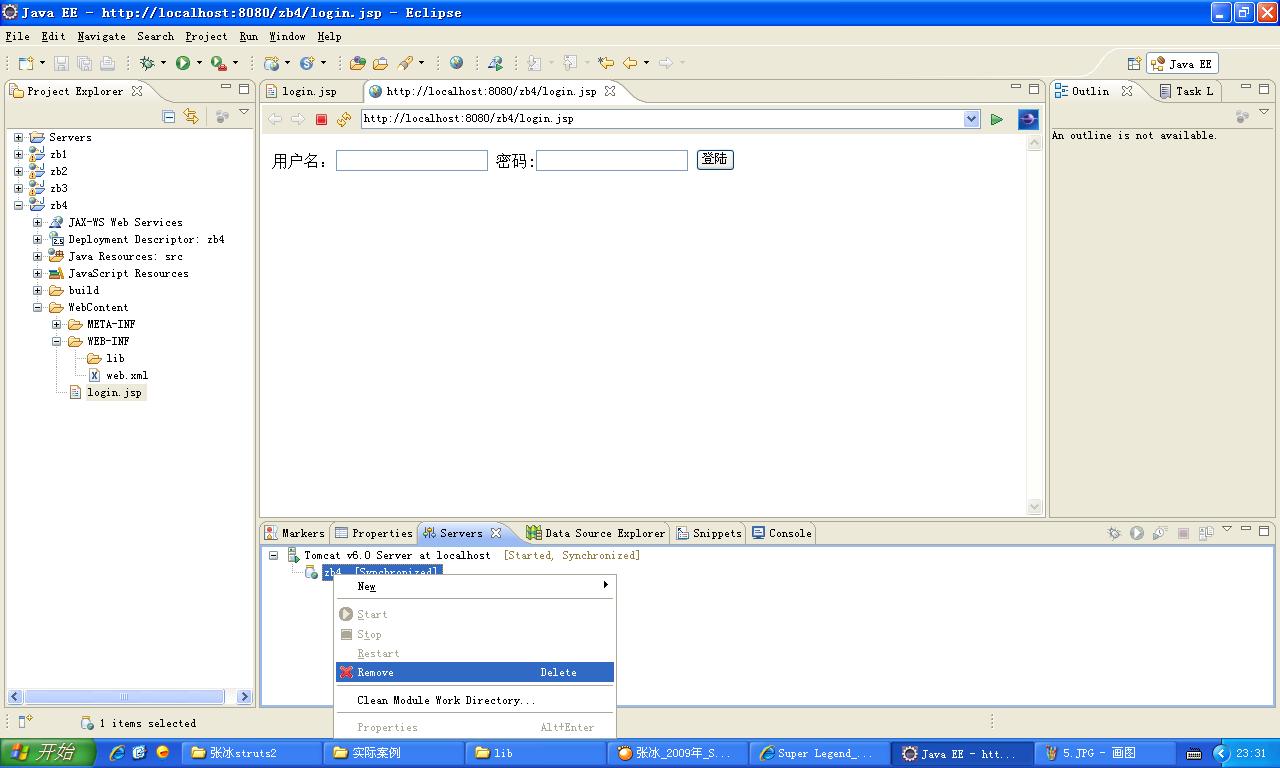Screen dimensions: 1280x768
Task: Choose Clean Module Work Directory from menu
Action: 475,700
